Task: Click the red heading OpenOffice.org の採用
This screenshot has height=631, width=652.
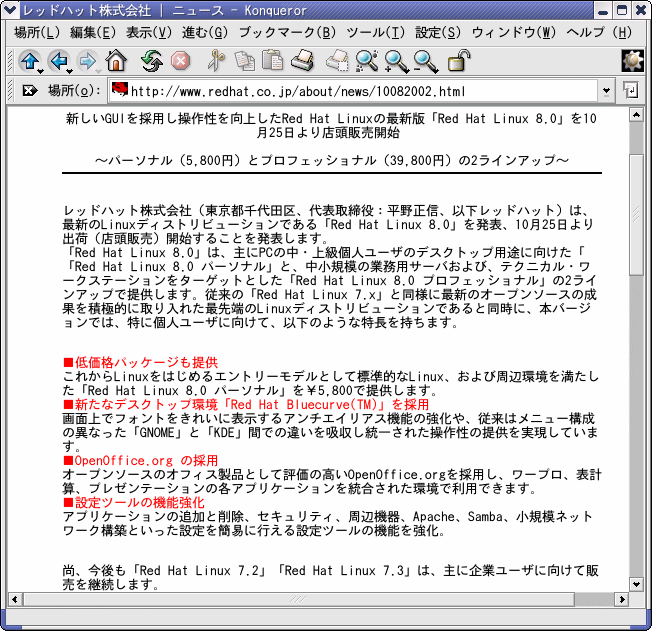Action: point(141,460)
